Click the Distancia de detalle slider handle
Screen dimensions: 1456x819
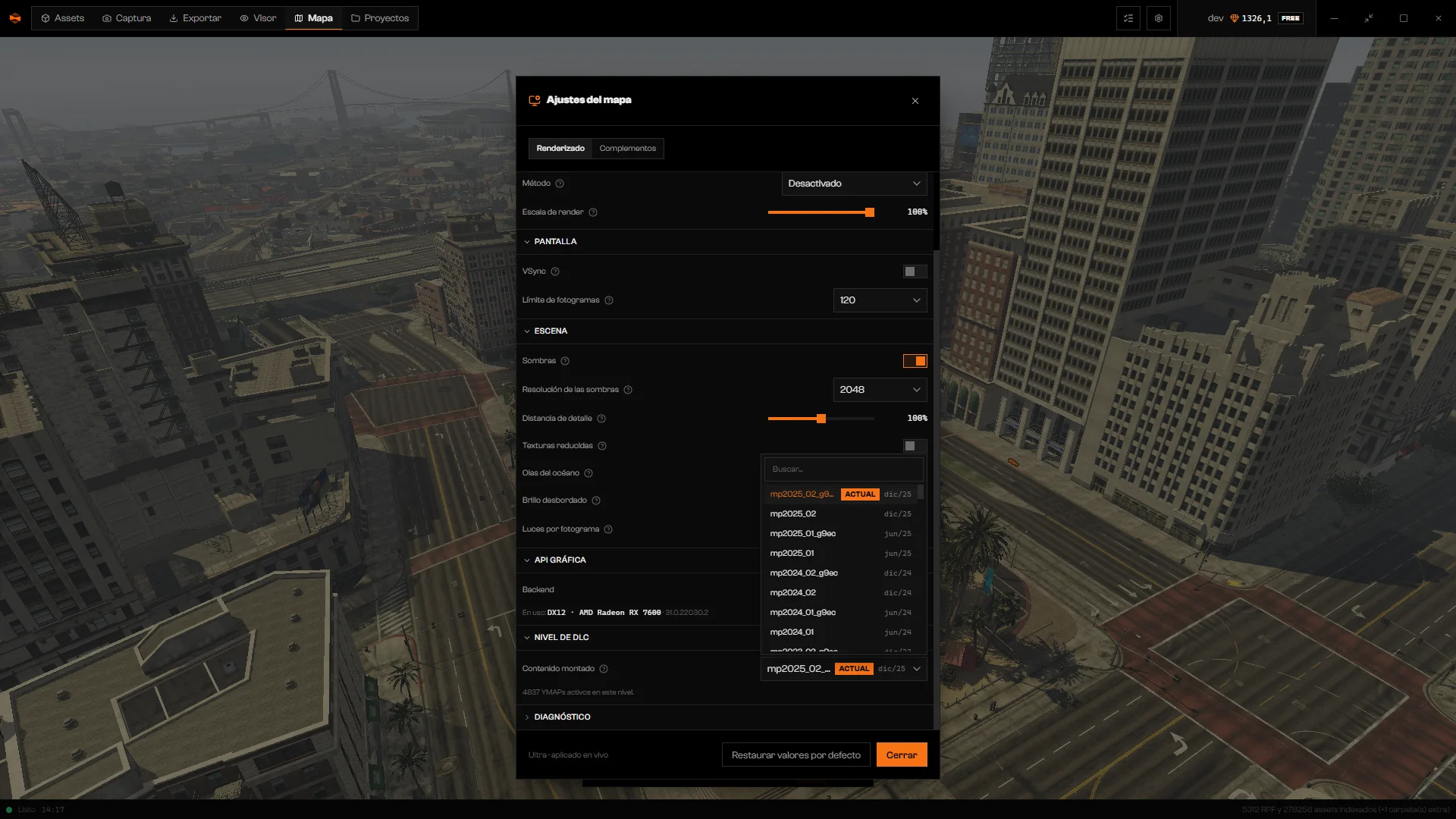pyautogui.click(x=821, y=419)
